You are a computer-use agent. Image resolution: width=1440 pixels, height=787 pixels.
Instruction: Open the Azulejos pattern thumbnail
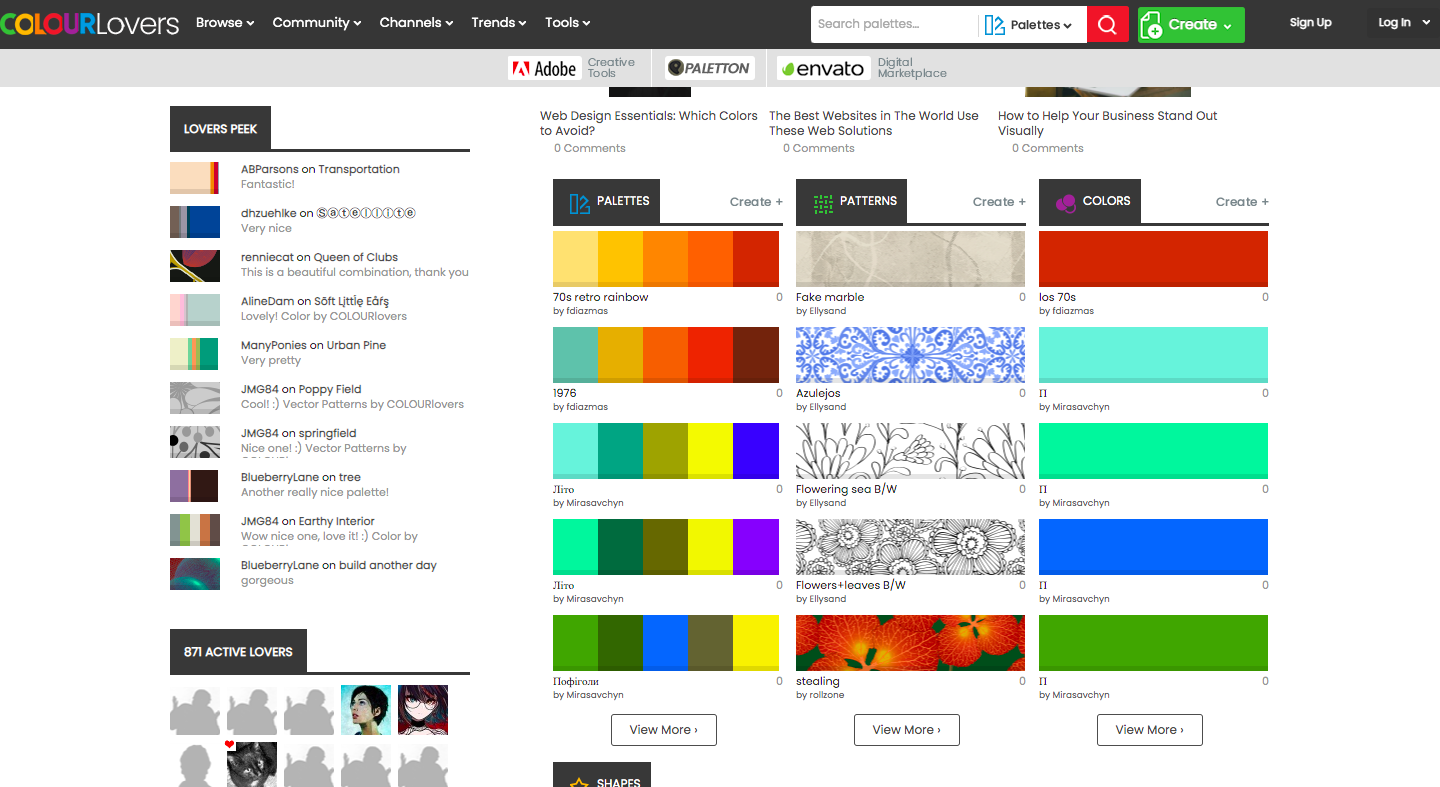pyautogui.click(x=910, y=355)
